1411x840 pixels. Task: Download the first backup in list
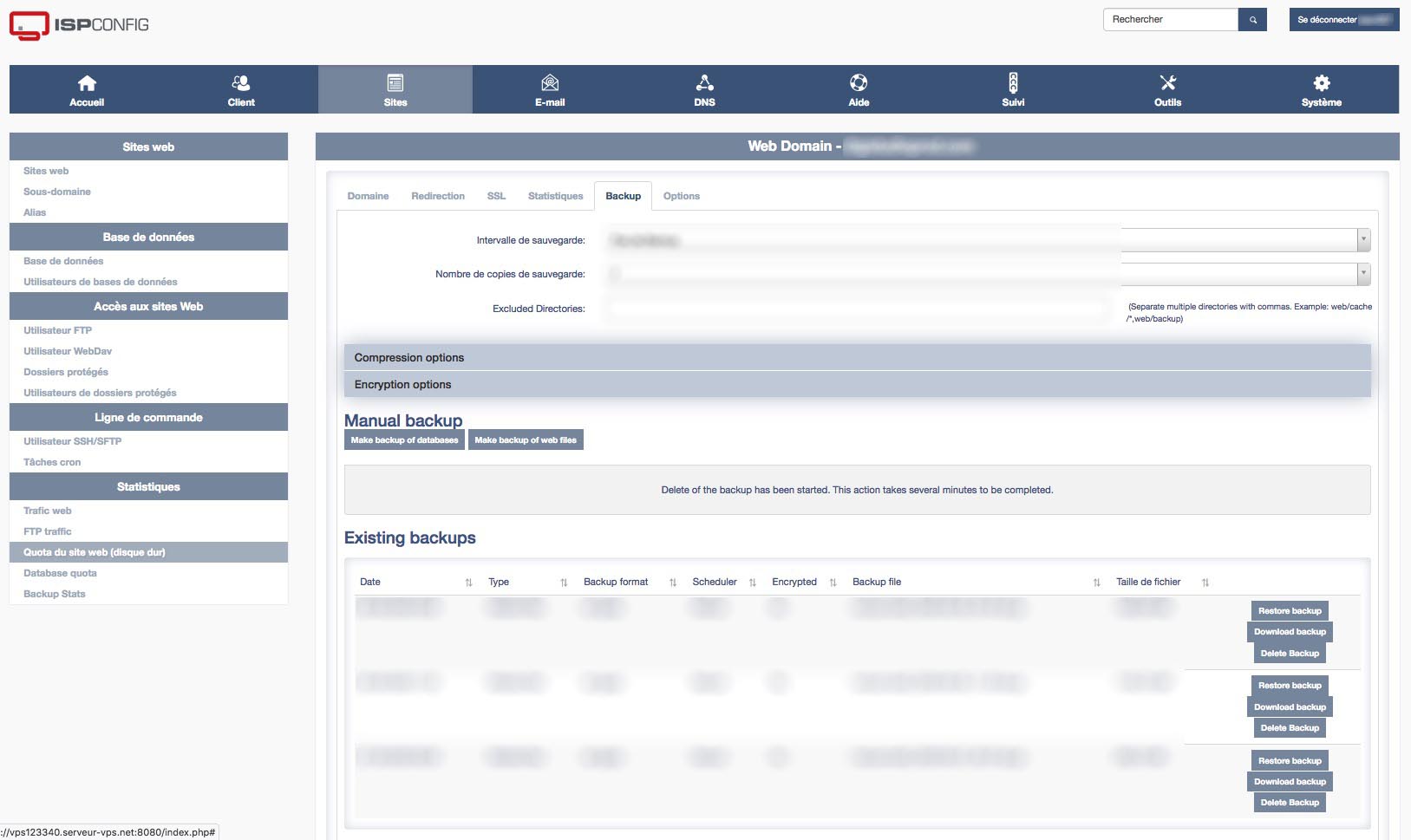point(1290,632)
